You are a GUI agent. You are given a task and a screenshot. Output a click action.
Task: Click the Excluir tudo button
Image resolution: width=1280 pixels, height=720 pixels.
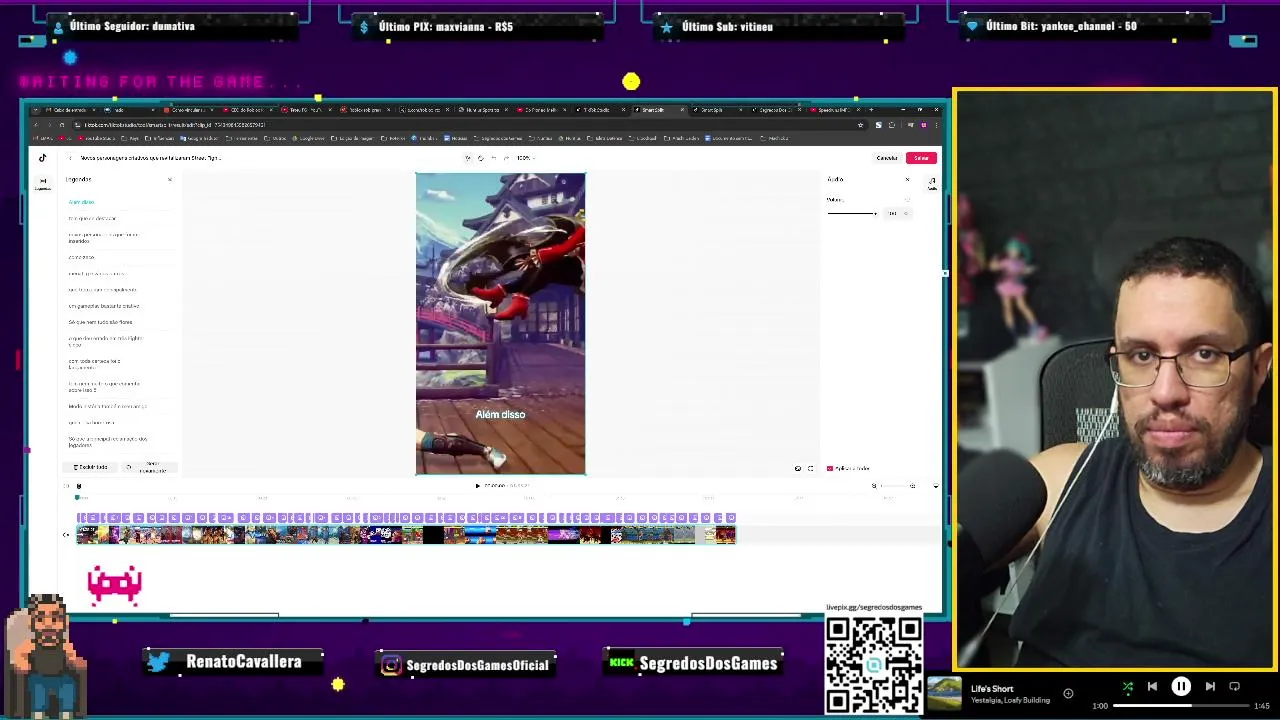tap(91, 467)
